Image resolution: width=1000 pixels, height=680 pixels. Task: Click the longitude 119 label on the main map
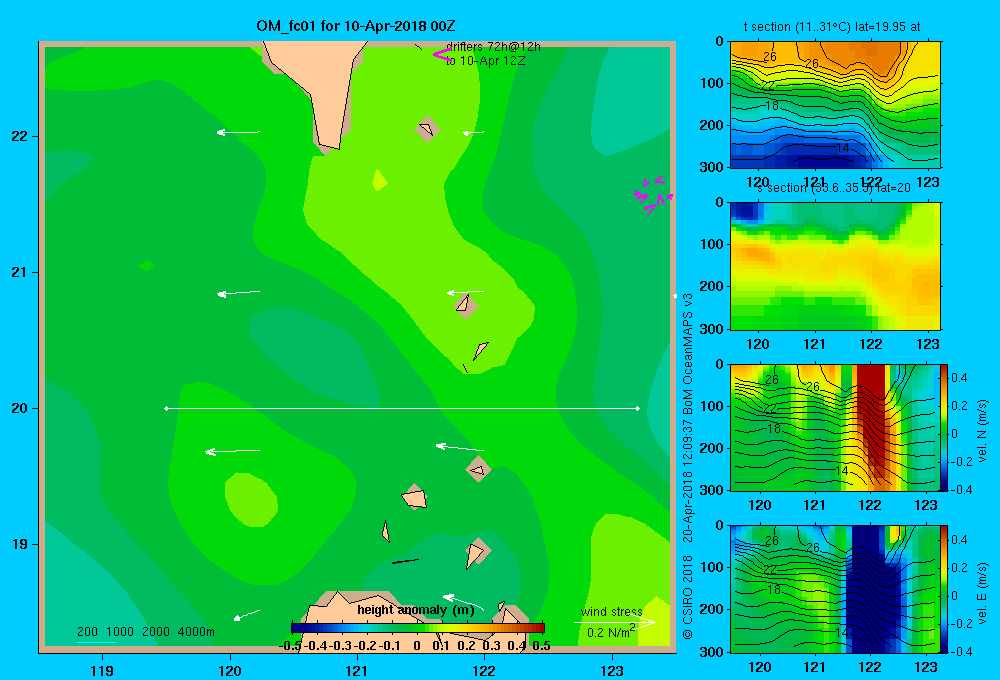[103, 670]
